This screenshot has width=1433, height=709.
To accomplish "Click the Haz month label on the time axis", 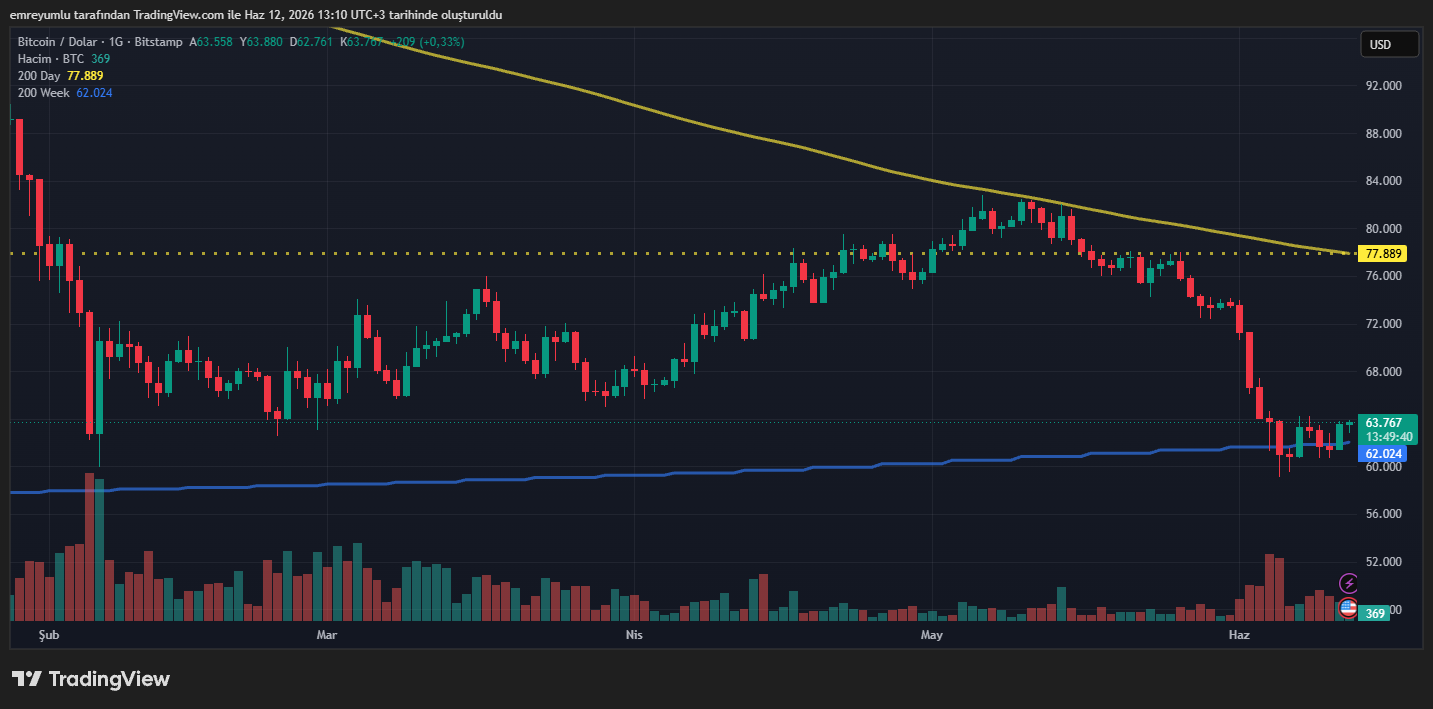I will (x=1239, y=635).
